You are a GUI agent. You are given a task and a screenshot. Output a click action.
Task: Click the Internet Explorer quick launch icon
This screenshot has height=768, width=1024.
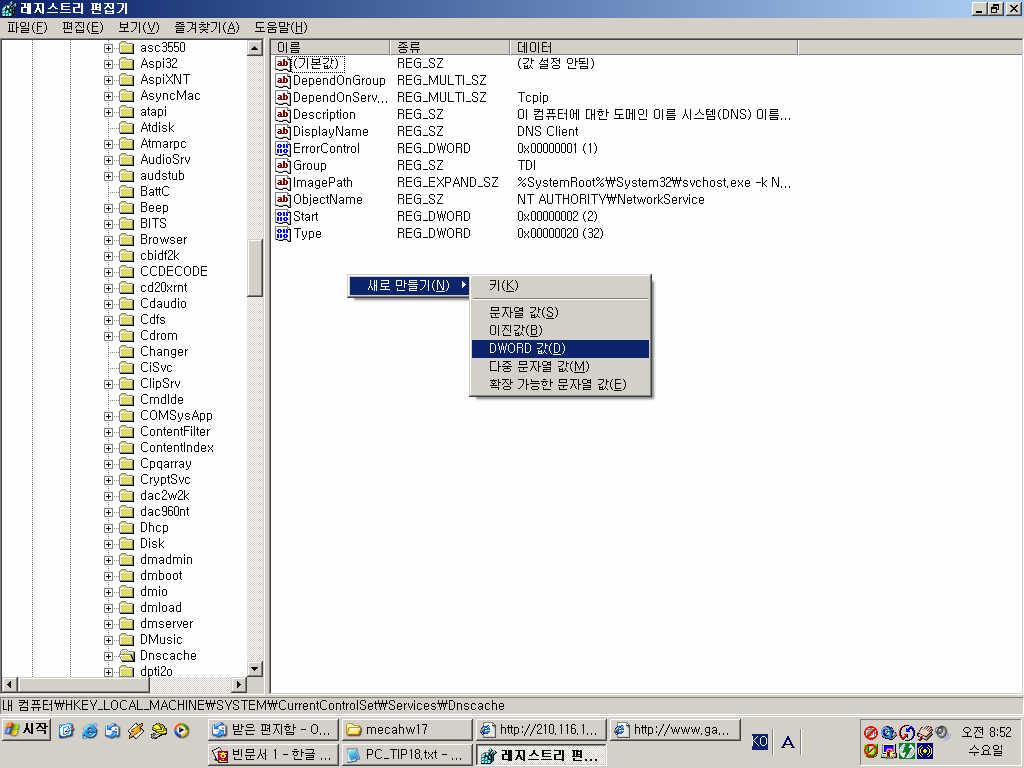(x=90, y=730)
